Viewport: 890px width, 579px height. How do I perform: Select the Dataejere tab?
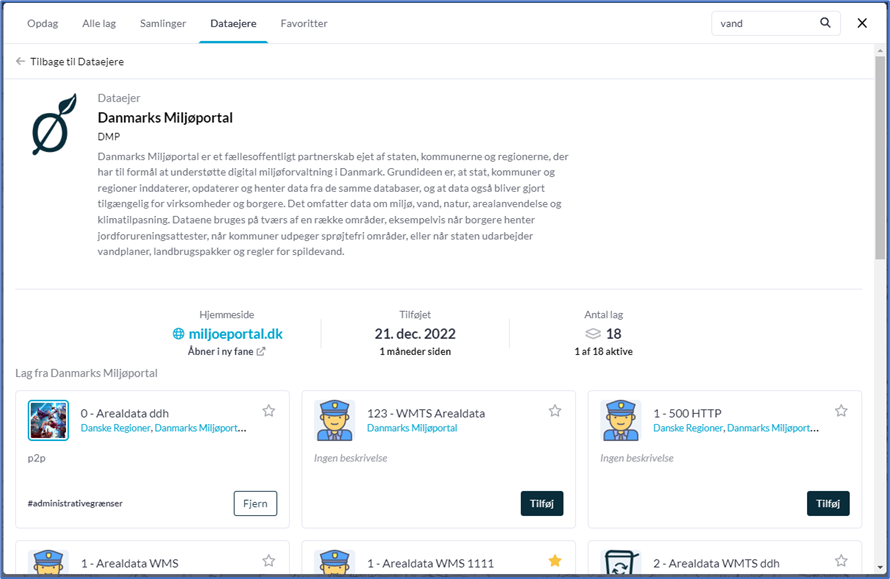(x=233, y=23)
